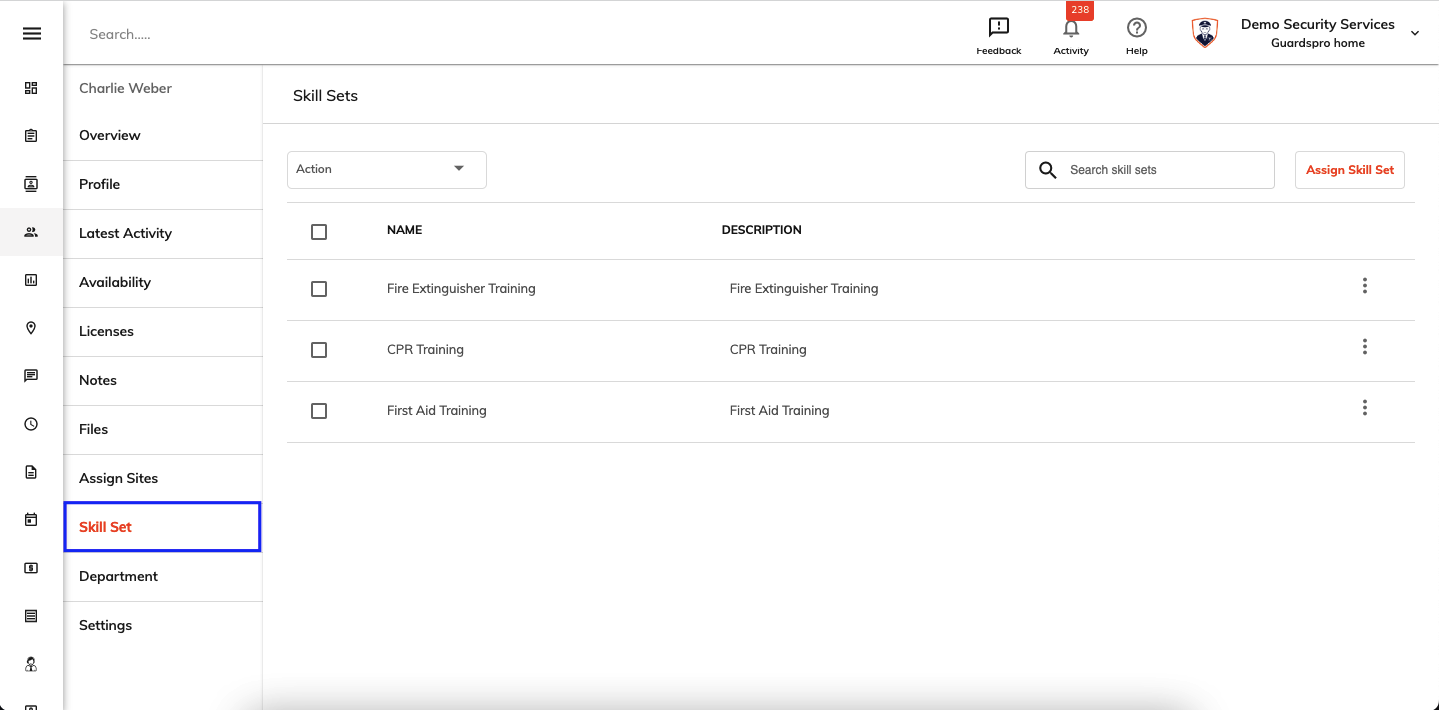The height and width of the screenshot is (710, 1439).
Task: Click the location pin icon in sidebar
Action: tap(31, 328)
